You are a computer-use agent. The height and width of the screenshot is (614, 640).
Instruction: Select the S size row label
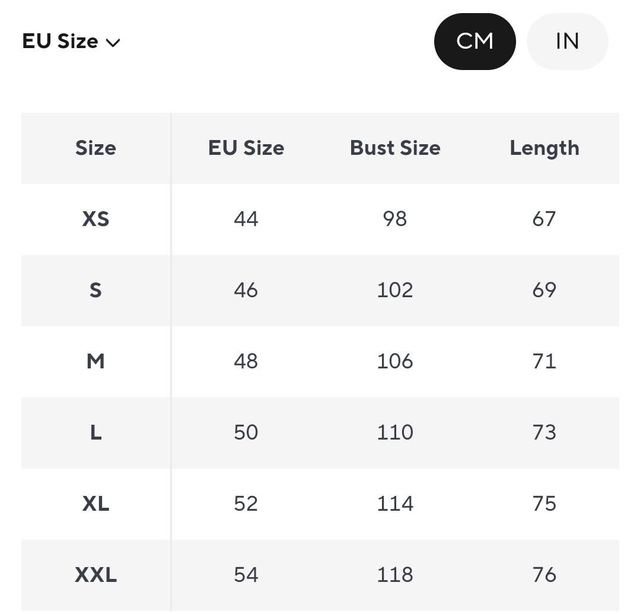tap(95, 290)
